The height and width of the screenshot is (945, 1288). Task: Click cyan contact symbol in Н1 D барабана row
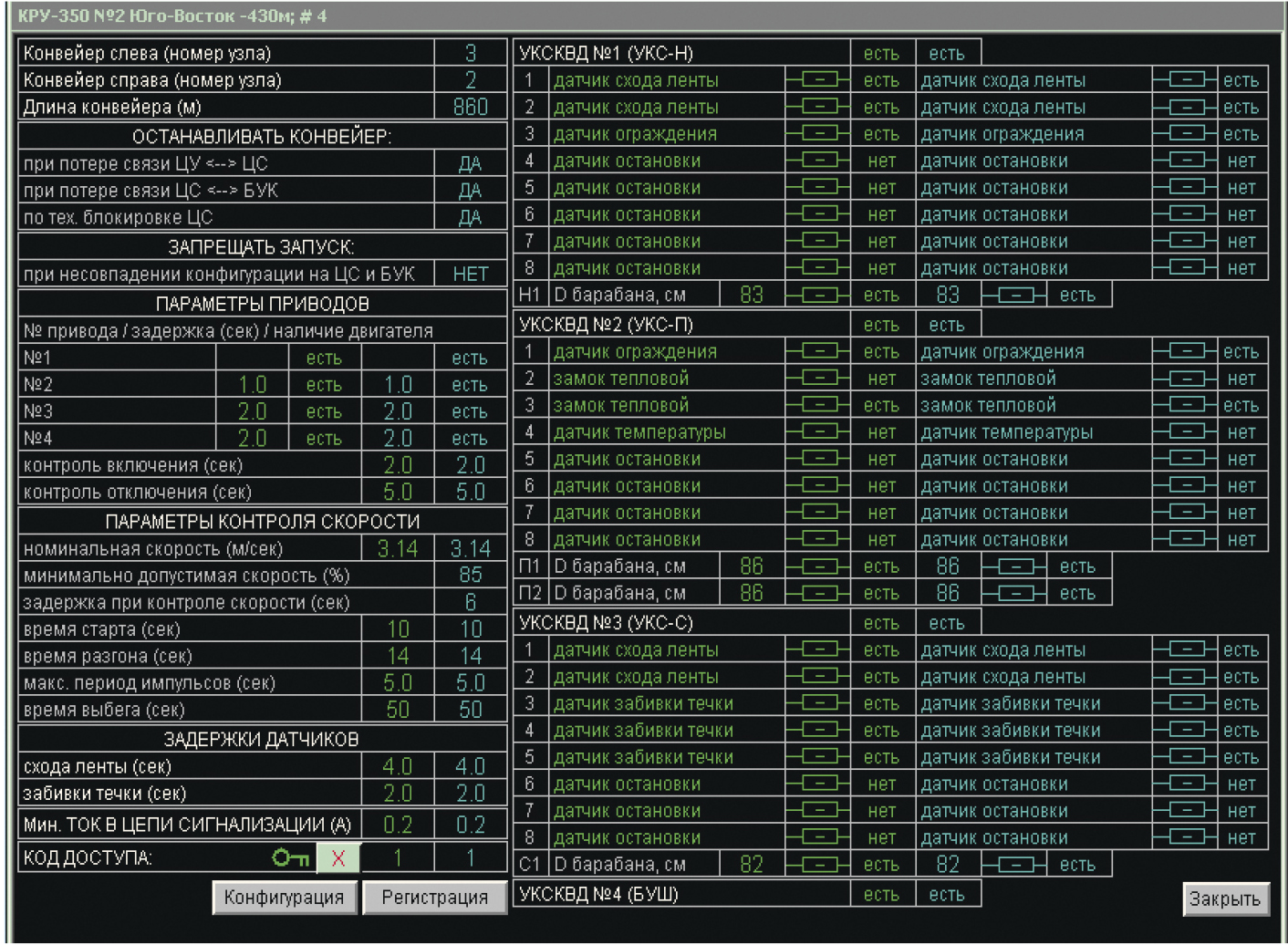[1013, 296]
